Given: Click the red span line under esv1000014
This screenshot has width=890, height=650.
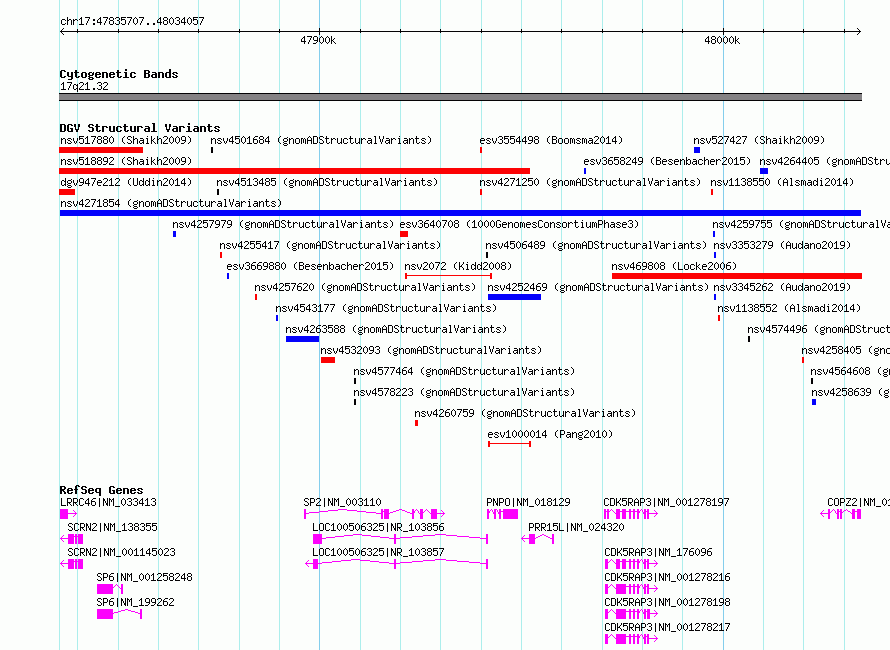Looking at the screenshot, I should coord(510,444).
